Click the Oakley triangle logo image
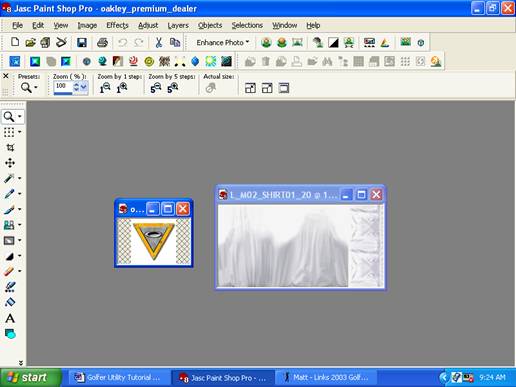Viewport: 516px width, 387px height. 153,241
